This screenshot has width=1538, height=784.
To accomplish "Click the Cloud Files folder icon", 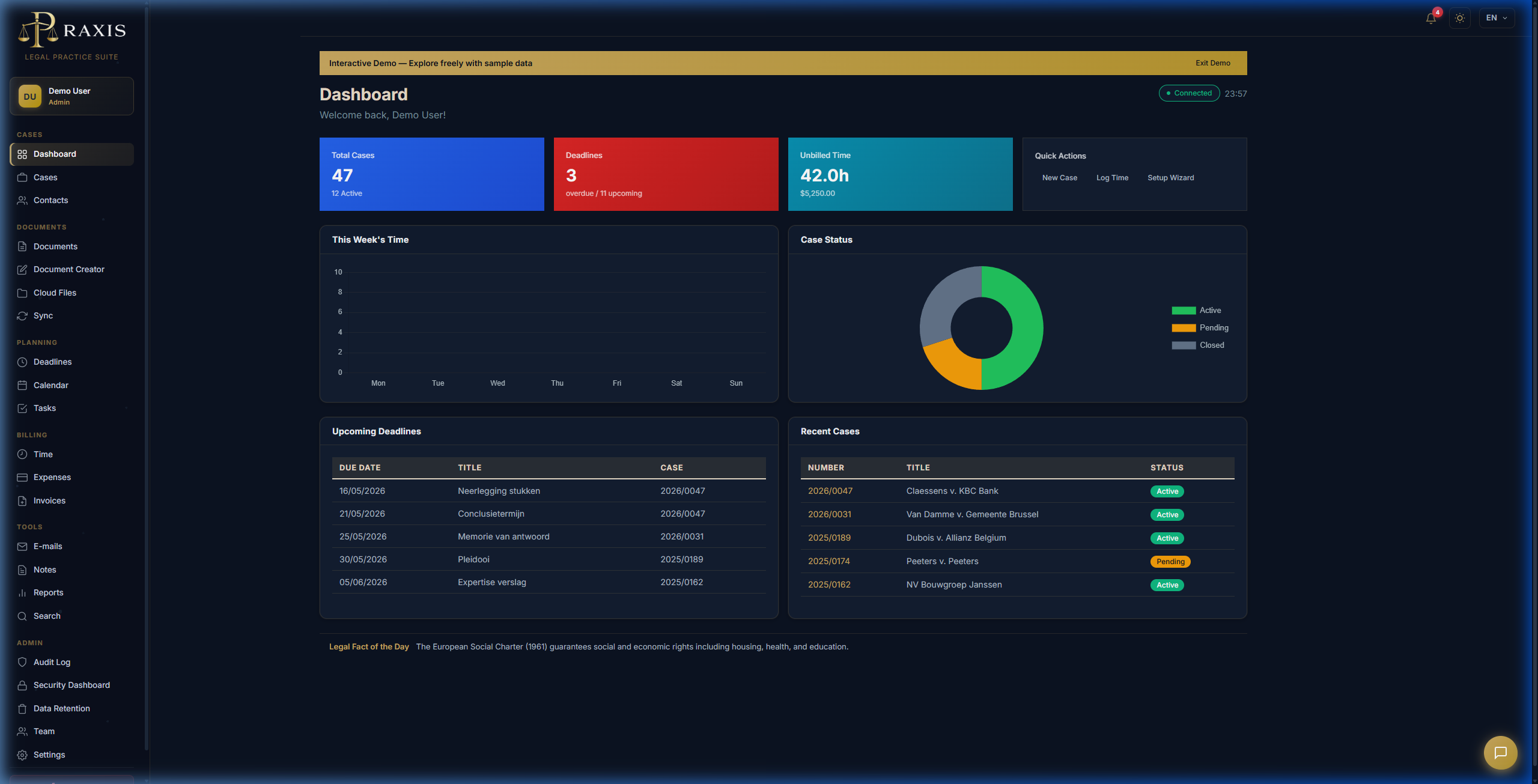I will pyautogui.click(x=22, y=293).
